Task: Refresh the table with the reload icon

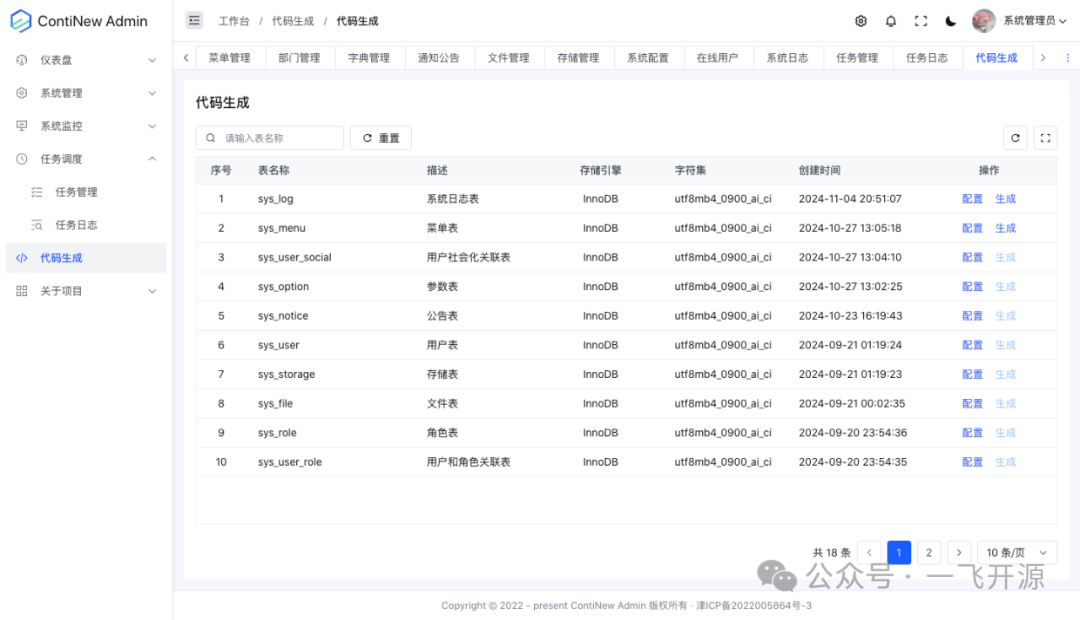Action: (x=1016, y=137)
